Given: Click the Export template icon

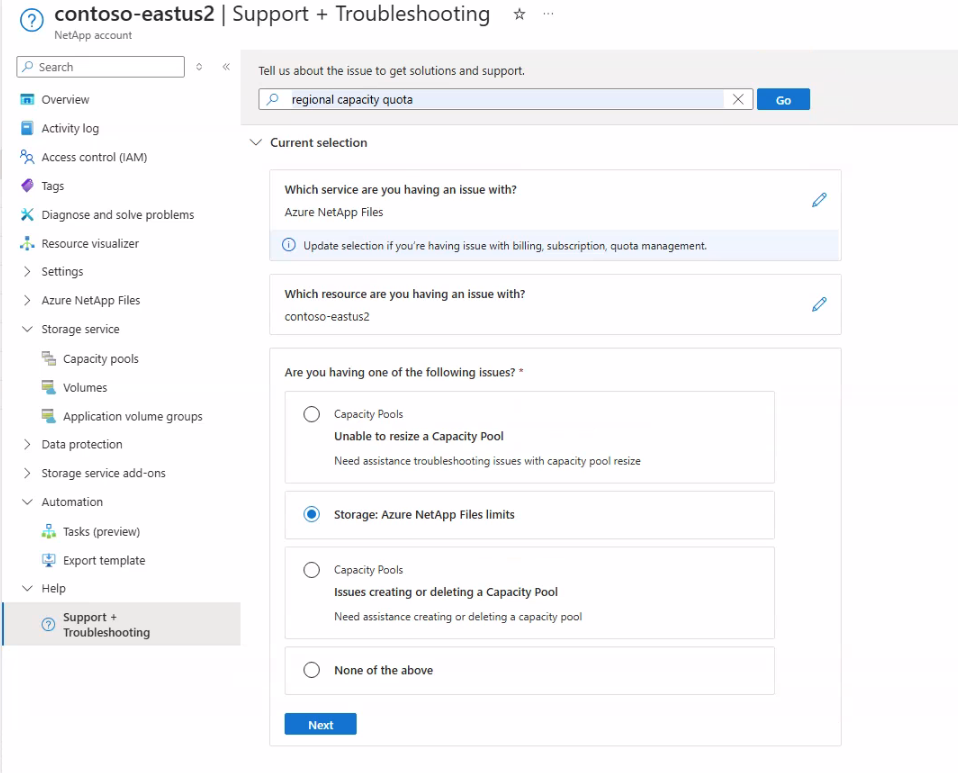Looking at the screenshot, I should click(49, 560).
